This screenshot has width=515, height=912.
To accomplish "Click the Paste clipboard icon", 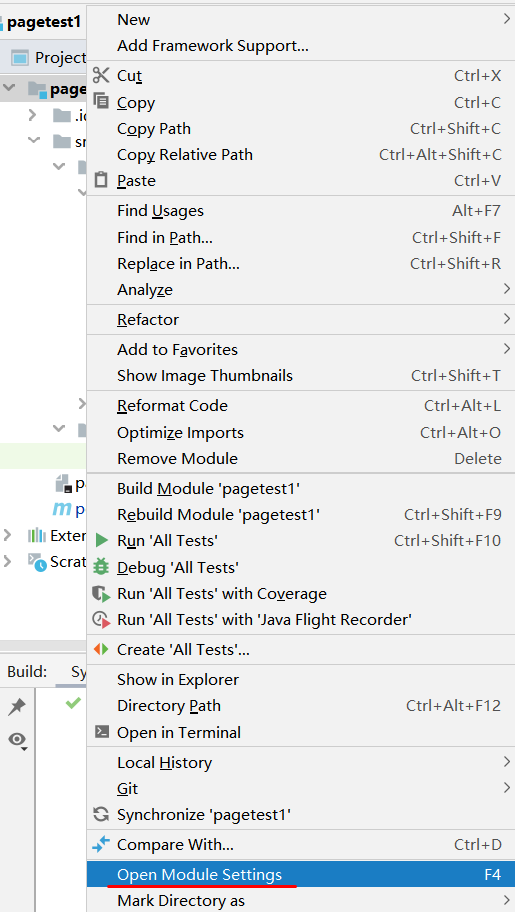I will [101, 180].
